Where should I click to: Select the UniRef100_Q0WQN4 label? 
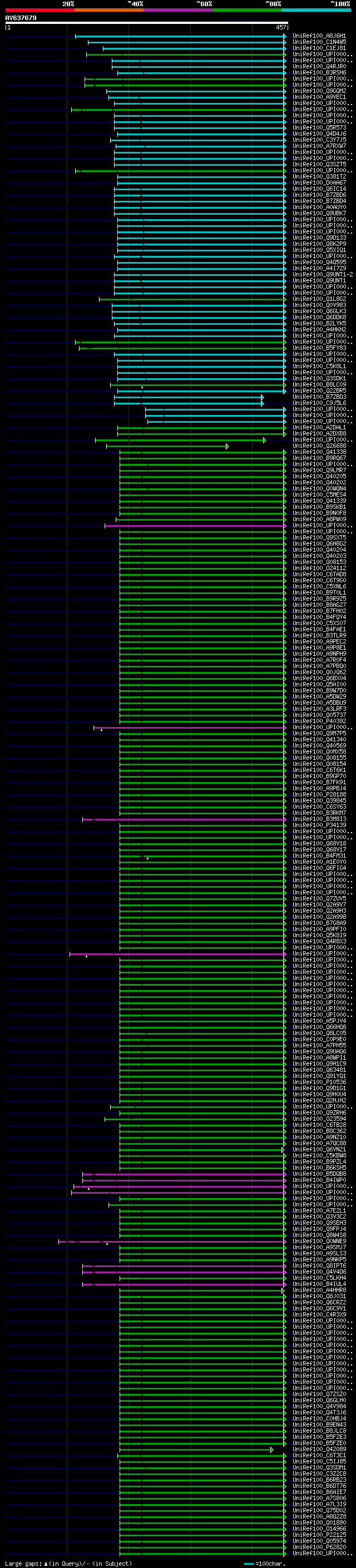[x=319, y=488]
